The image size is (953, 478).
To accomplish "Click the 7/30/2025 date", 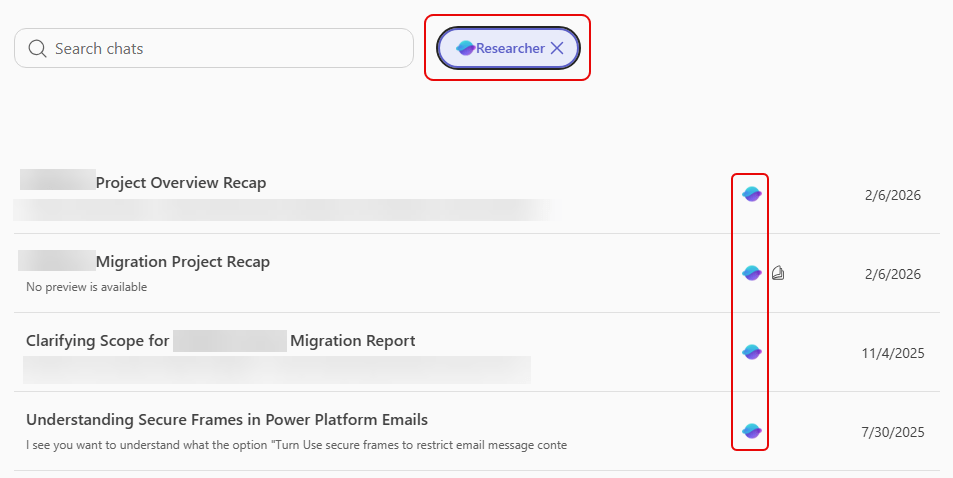I will [894, 432].
